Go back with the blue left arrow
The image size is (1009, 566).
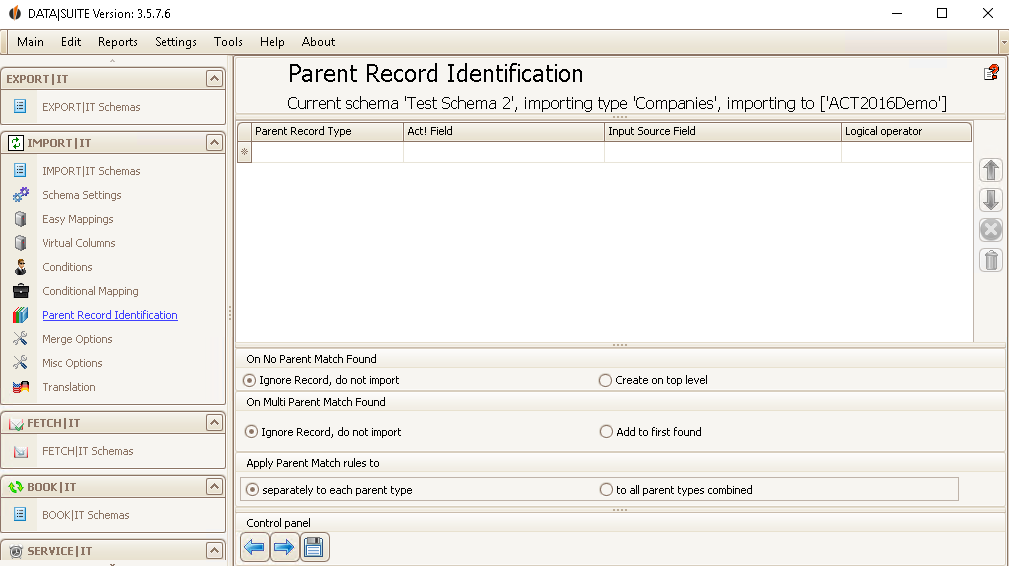pyautogui.click(x=255, y=547)
